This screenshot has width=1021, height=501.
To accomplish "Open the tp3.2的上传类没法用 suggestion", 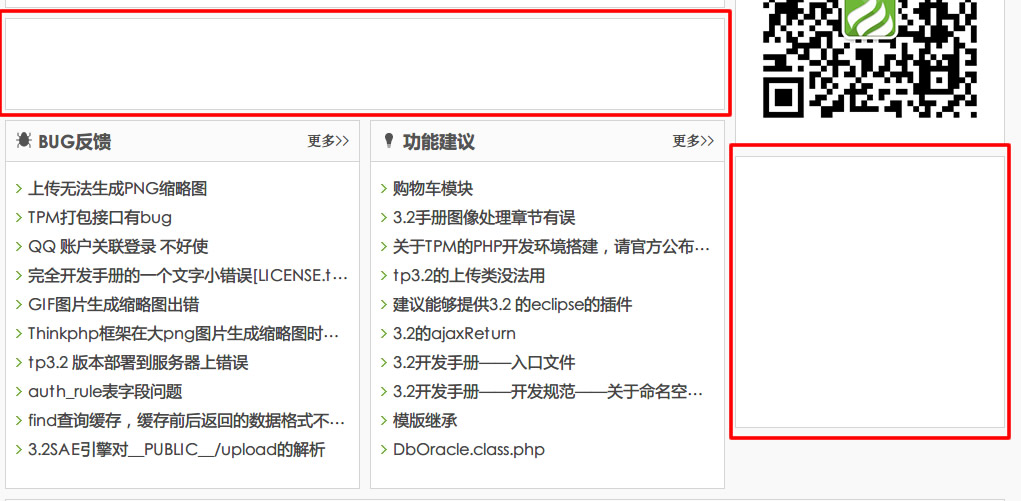I will tap(468, 275).
